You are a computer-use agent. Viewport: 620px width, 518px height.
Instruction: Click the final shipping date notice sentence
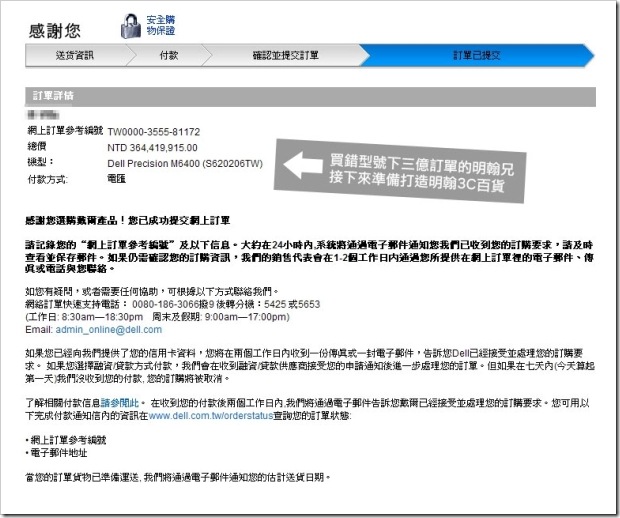point(178,477)
